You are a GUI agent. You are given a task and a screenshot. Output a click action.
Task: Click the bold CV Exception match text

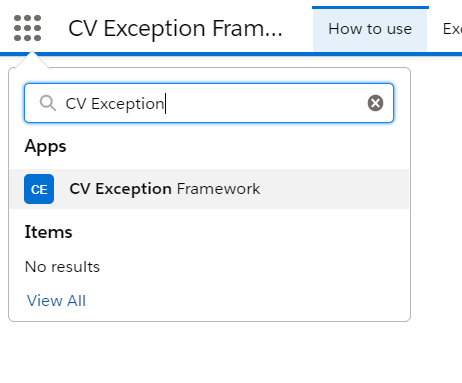click(x=121, y=189)
